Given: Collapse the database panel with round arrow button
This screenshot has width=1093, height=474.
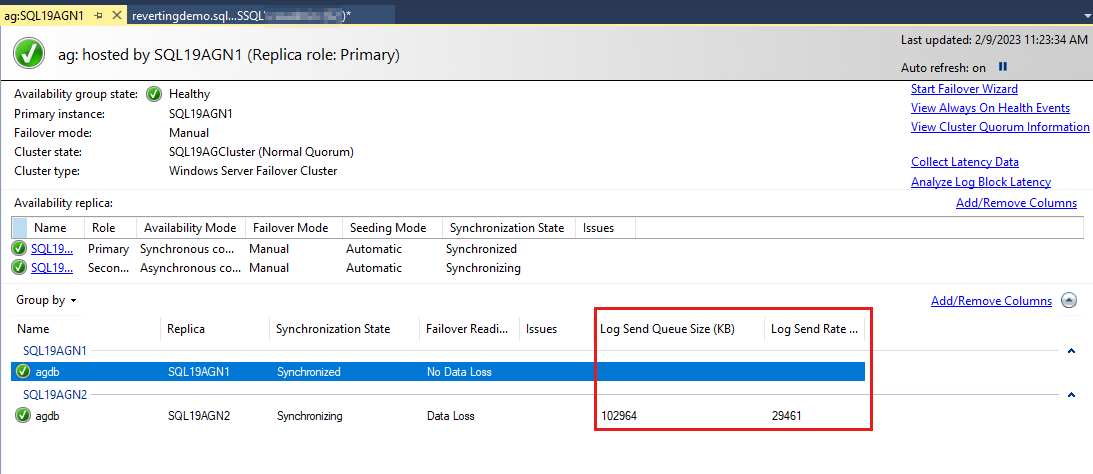Looking at the screenshot, I should pyautogui.click(x=1069, y=301).
